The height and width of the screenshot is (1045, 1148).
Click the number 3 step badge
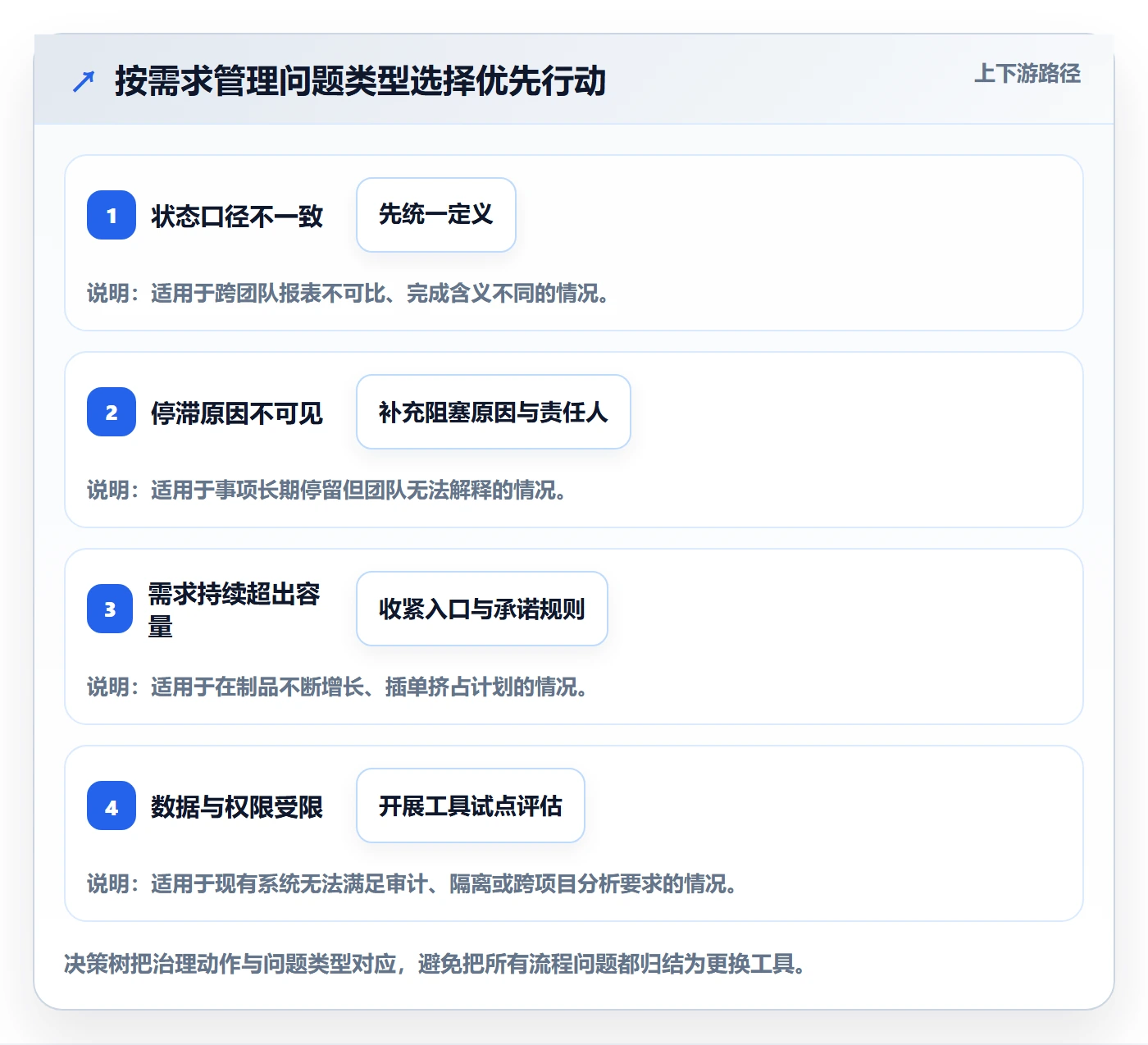[110, 609]
